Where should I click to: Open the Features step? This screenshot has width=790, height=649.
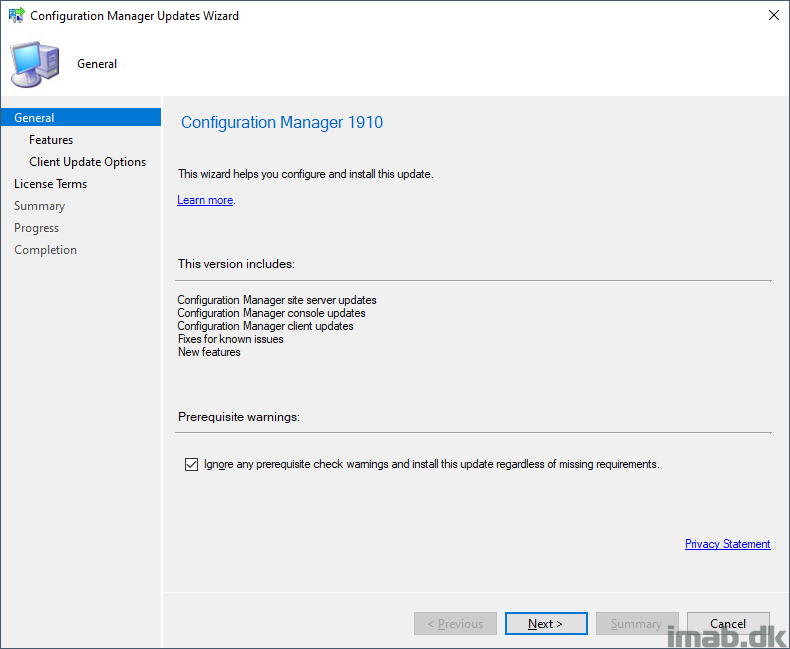[51, 140]
